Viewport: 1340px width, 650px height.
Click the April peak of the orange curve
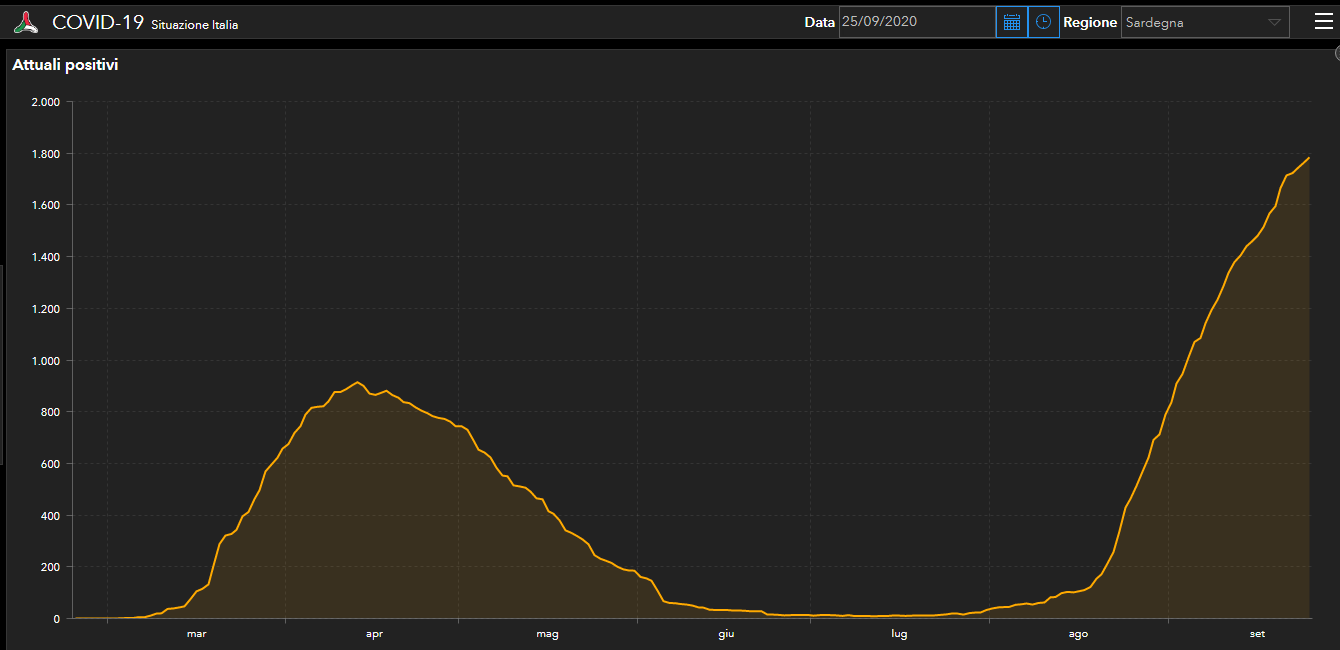click(358, 382)
